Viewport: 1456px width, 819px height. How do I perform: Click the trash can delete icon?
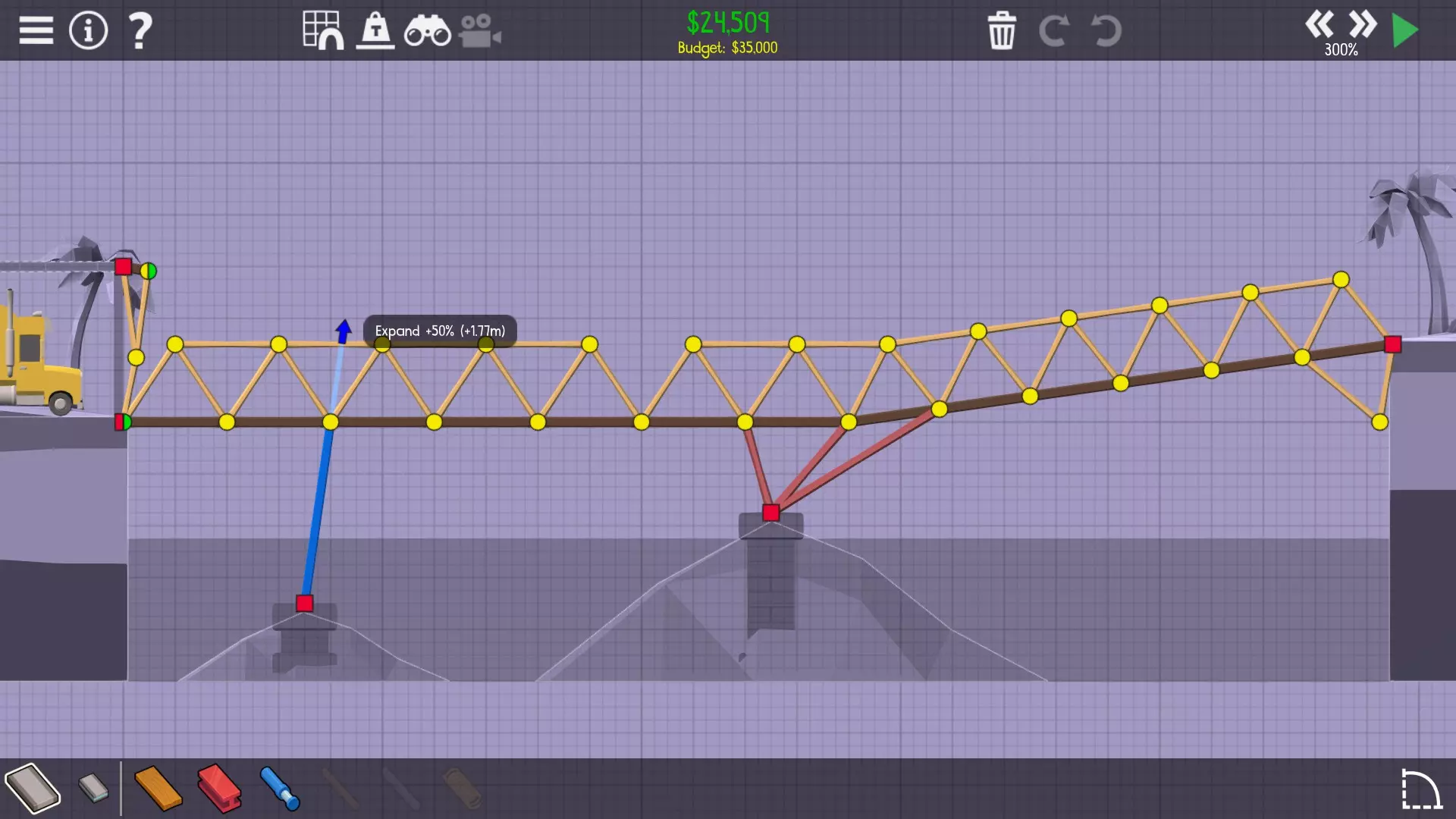1002,31
